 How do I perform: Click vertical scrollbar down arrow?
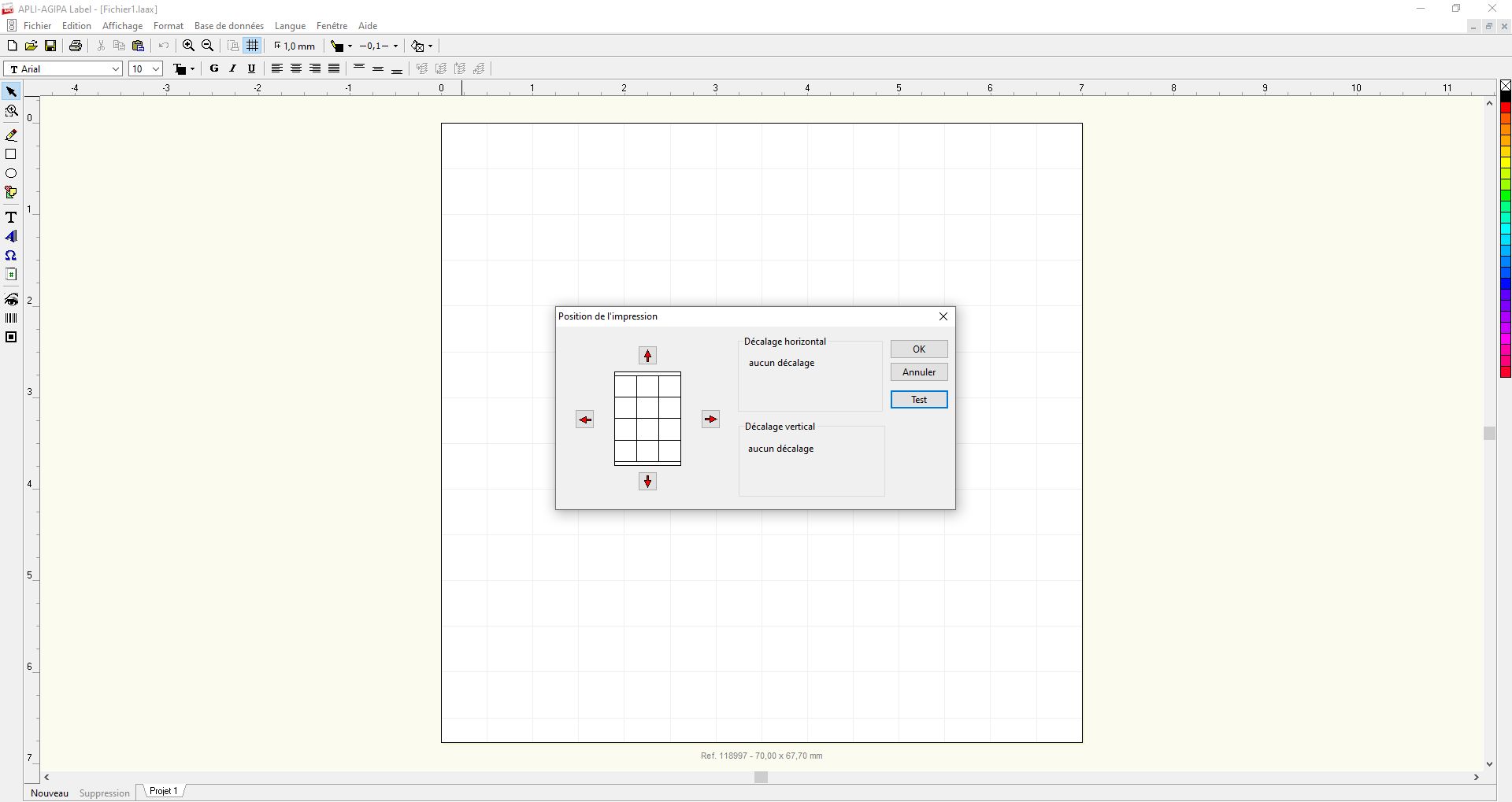1489,763
